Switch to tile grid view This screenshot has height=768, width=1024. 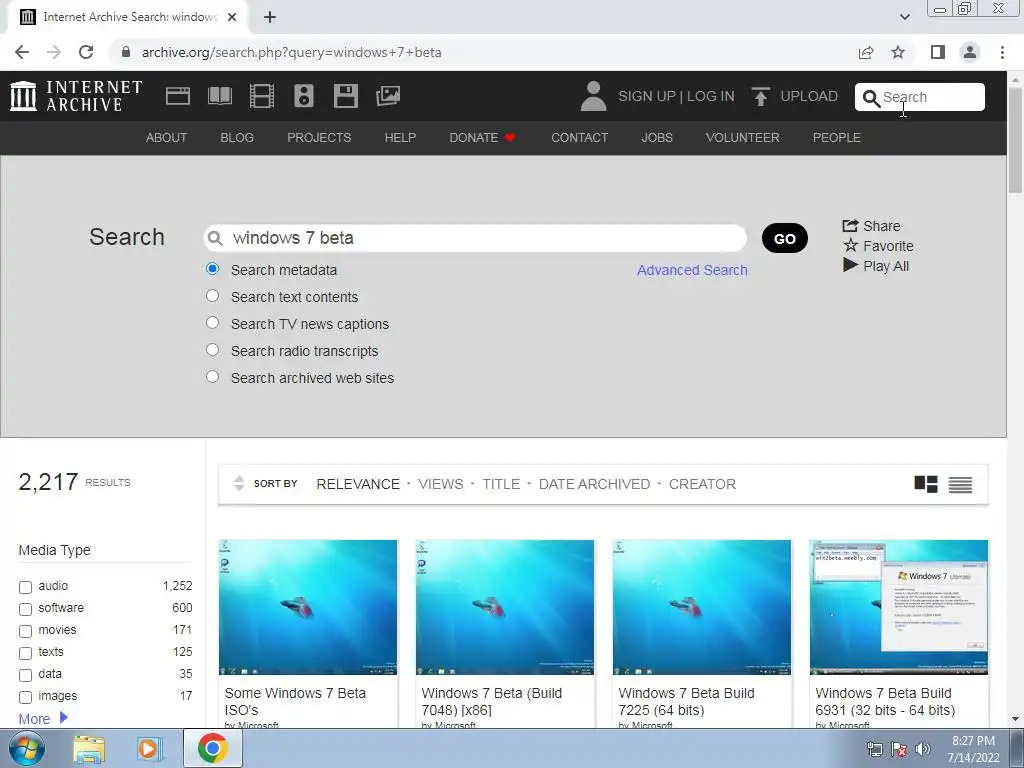click(x=925, y=484)
